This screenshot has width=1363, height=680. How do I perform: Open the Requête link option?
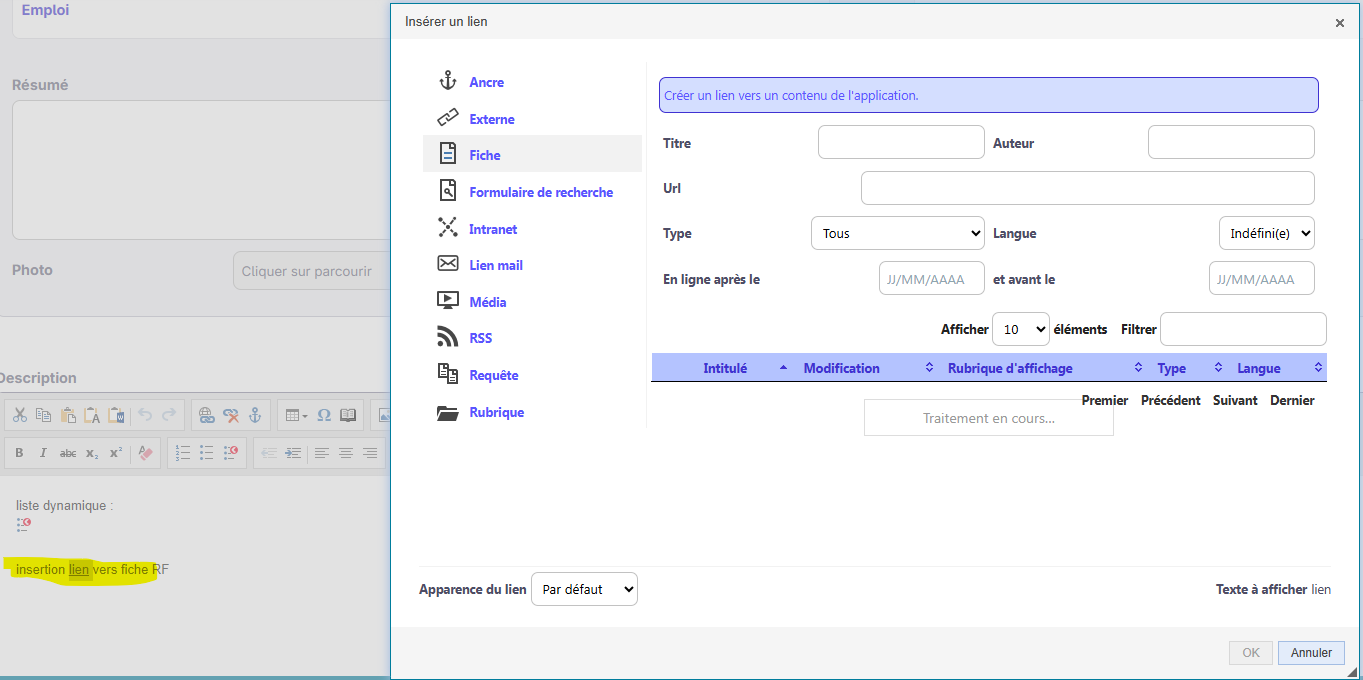[493, 375]
